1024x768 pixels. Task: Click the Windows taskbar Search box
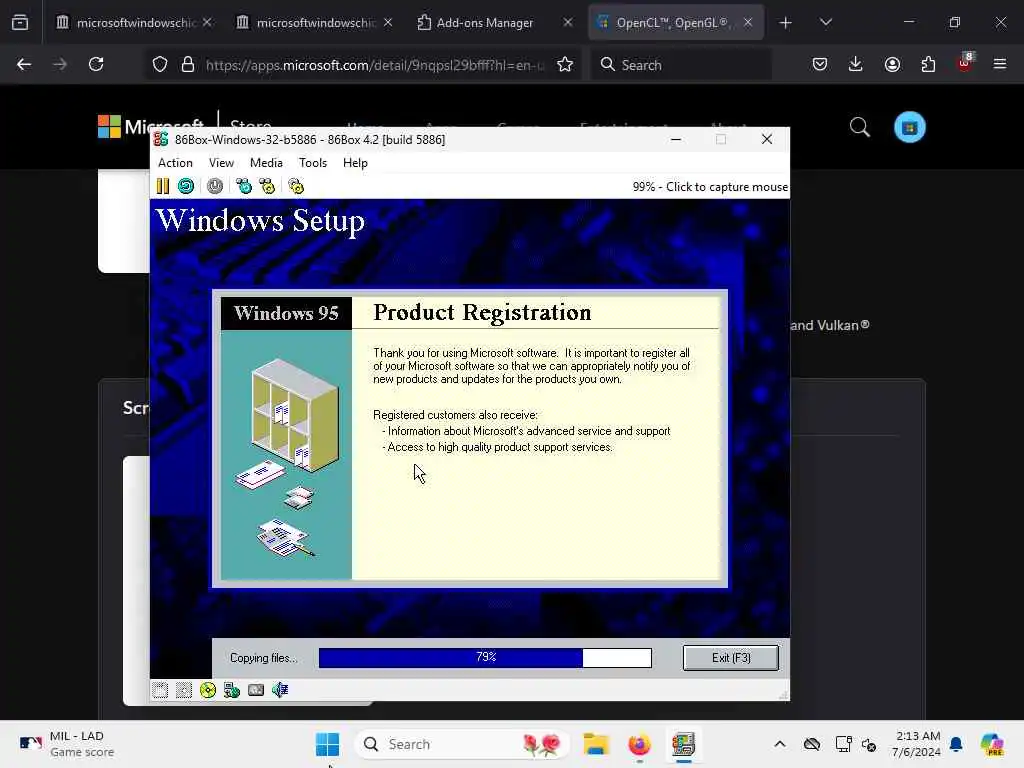coord(462,744)
